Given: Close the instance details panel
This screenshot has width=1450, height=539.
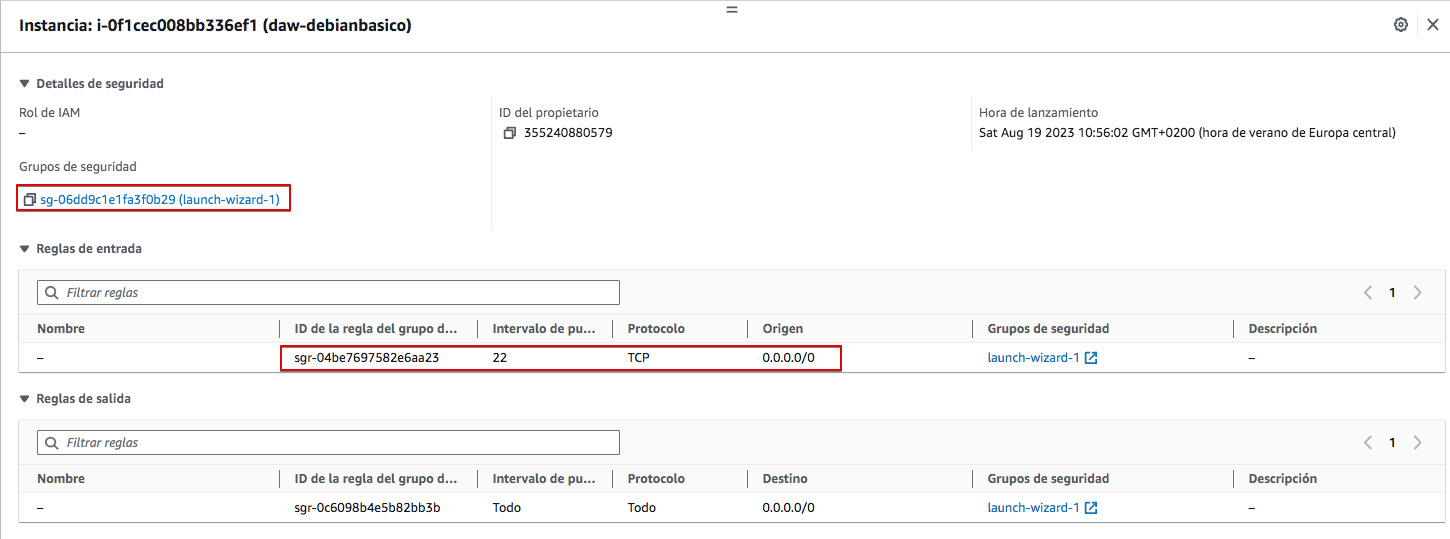Looking at the screenshot, I should coord(1433,25).
